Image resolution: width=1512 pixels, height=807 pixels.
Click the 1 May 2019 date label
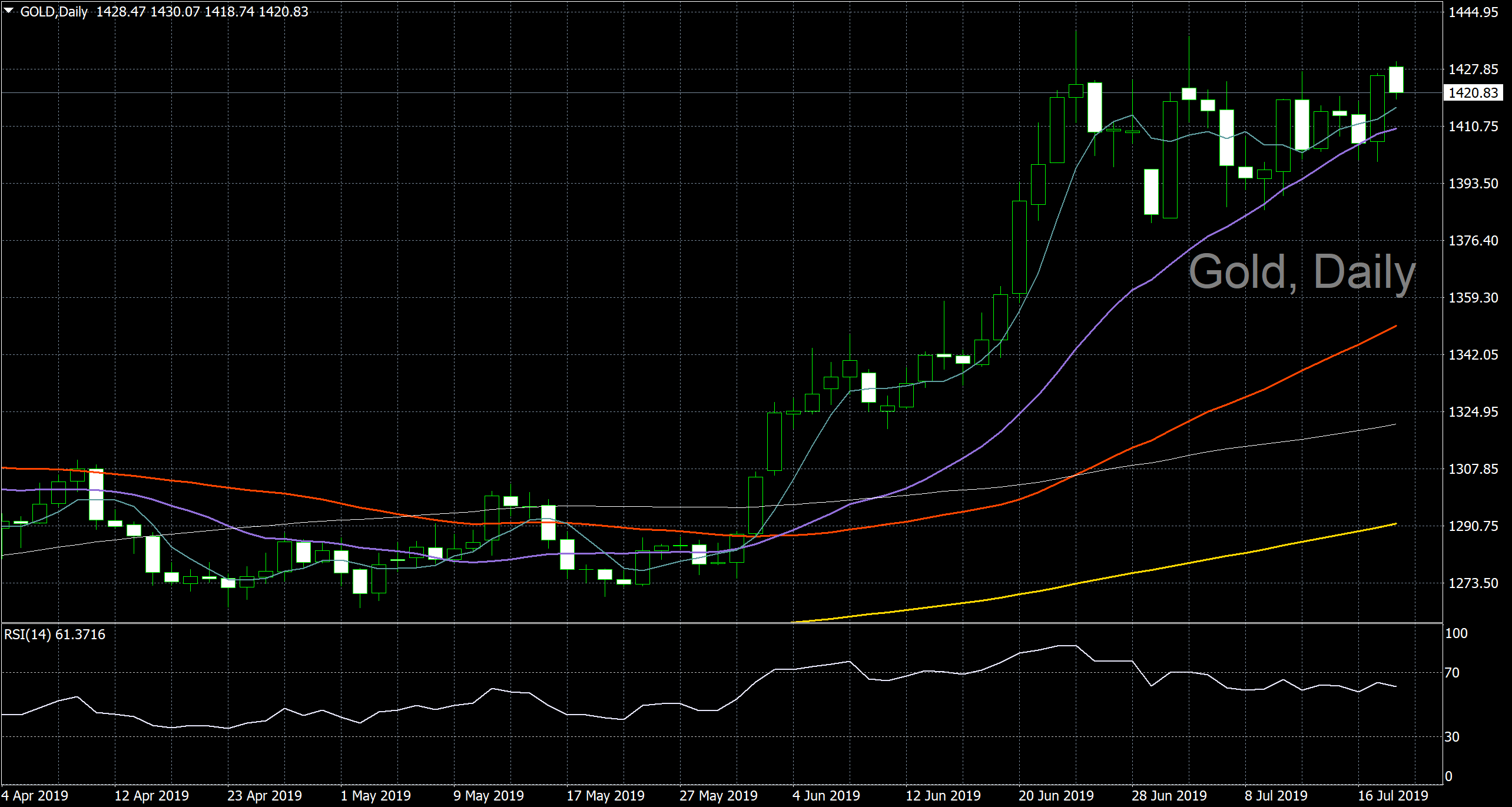[376, 796]
